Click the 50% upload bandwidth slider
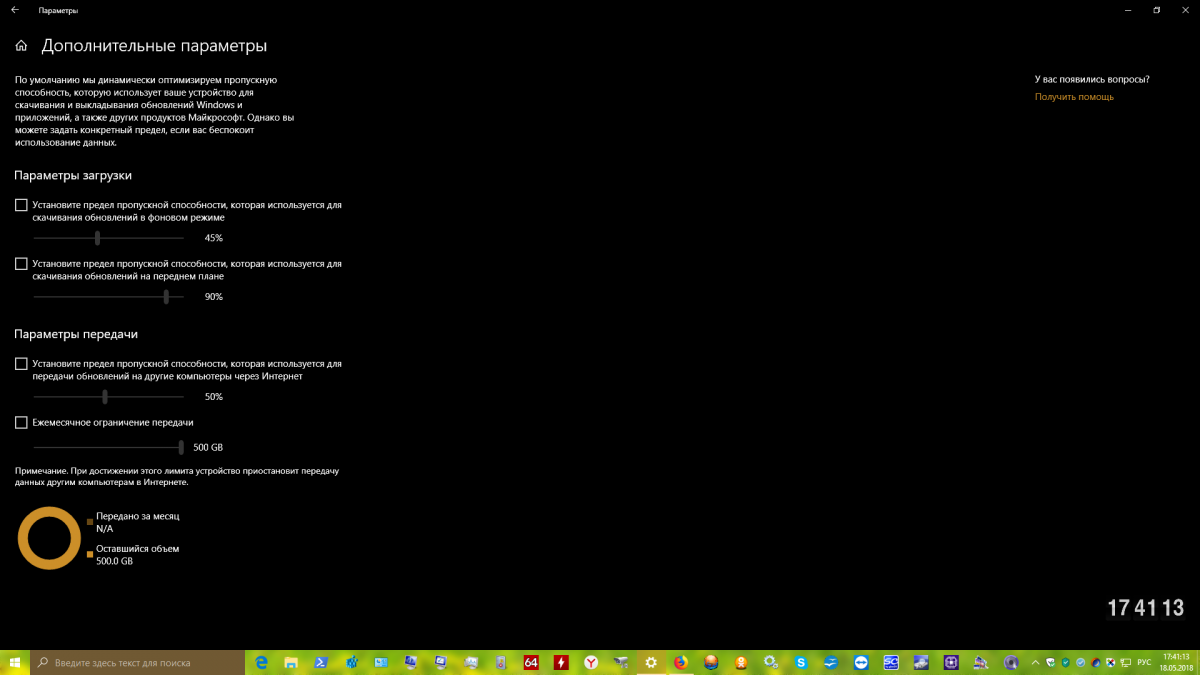 coord(108,397)
